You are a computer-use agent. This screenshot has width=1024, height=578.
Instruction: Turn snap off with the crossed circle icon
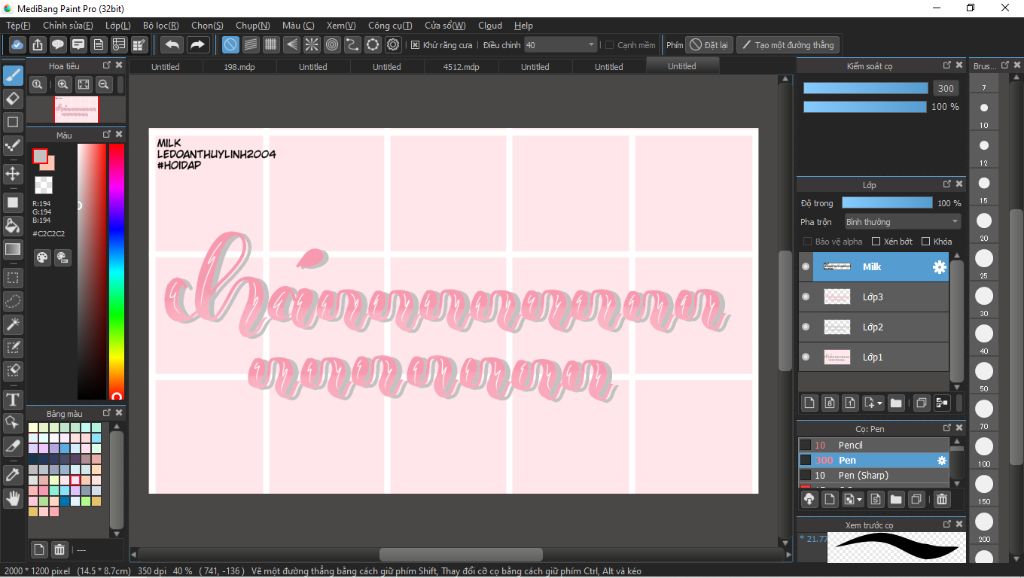230,45
